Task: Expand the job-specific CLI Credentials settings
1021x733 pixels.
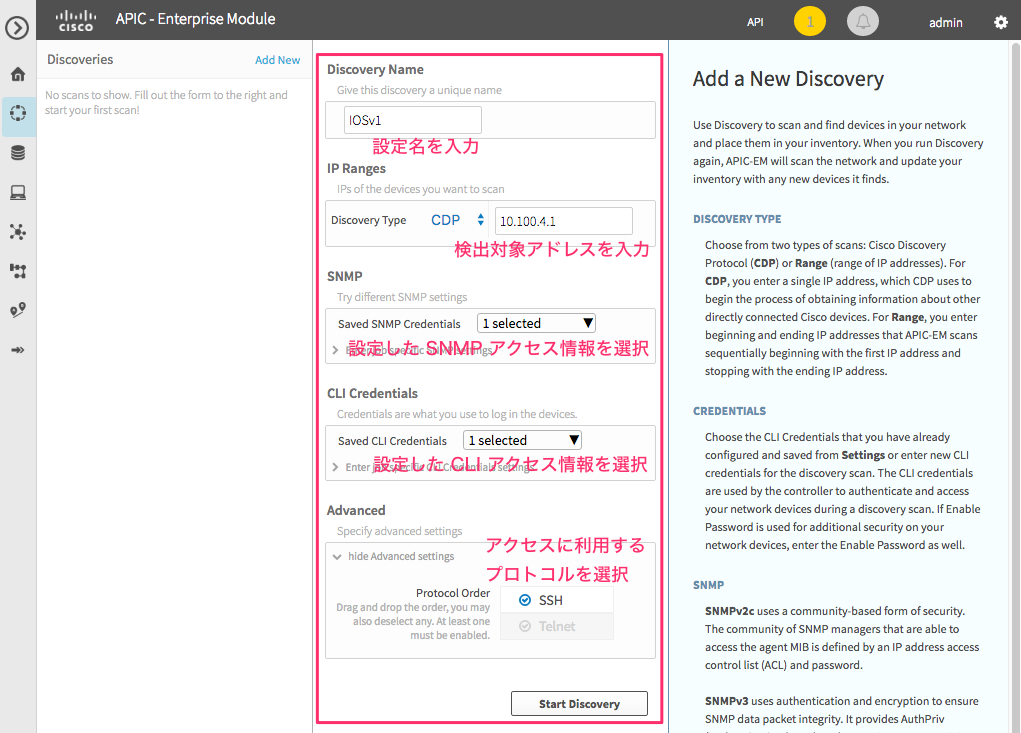Action: click(335, 467)
